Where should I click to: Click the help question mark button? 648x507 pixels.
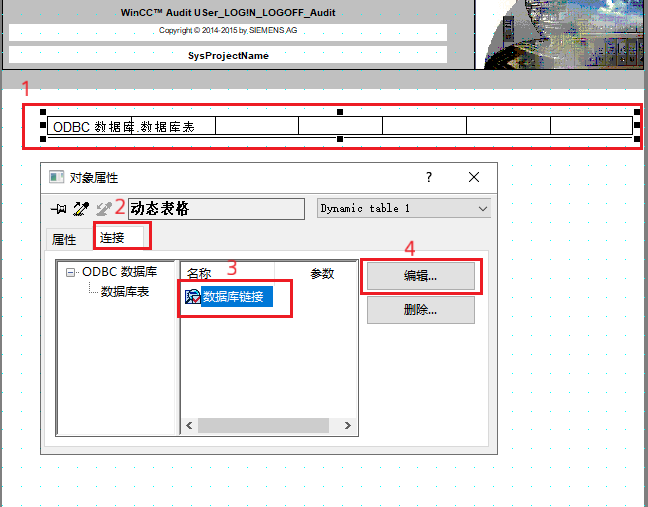(429, 177)
